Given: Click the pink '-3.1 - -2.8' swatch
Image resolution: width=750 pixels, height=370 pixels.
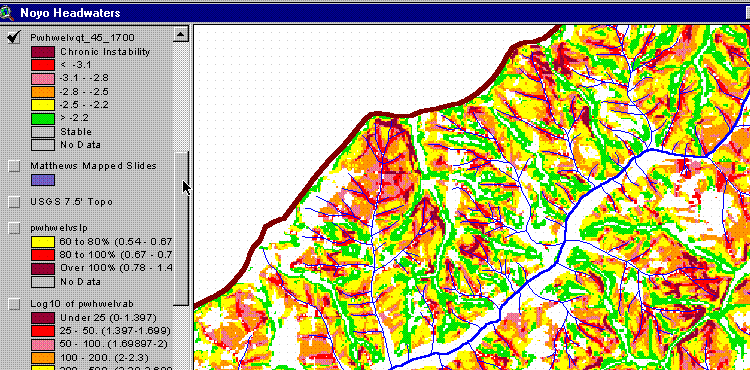Looking at the screenshot, I should tap(43, 78).
